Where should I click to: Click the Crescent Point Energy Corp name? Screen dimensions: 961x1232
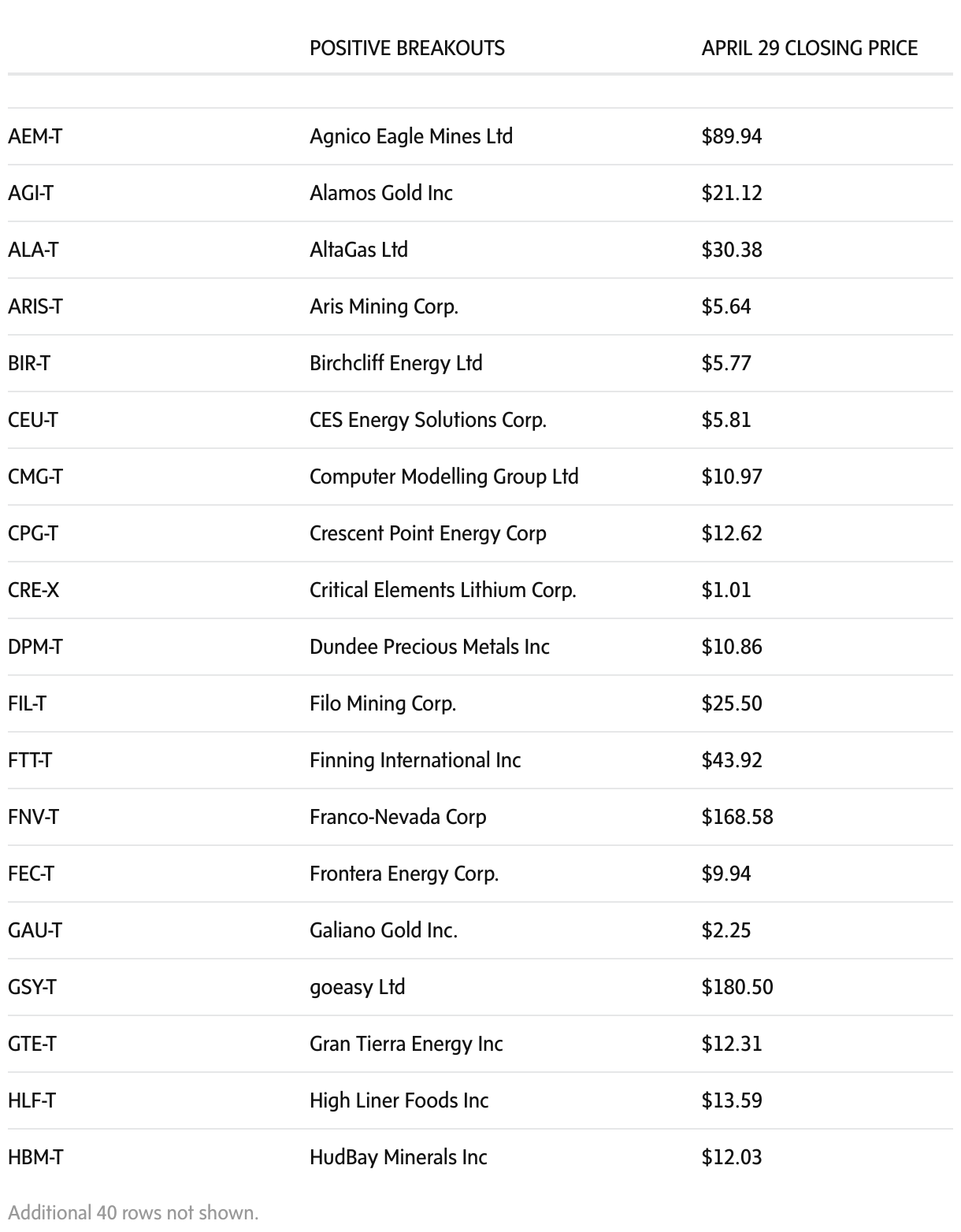coord(428,533)
